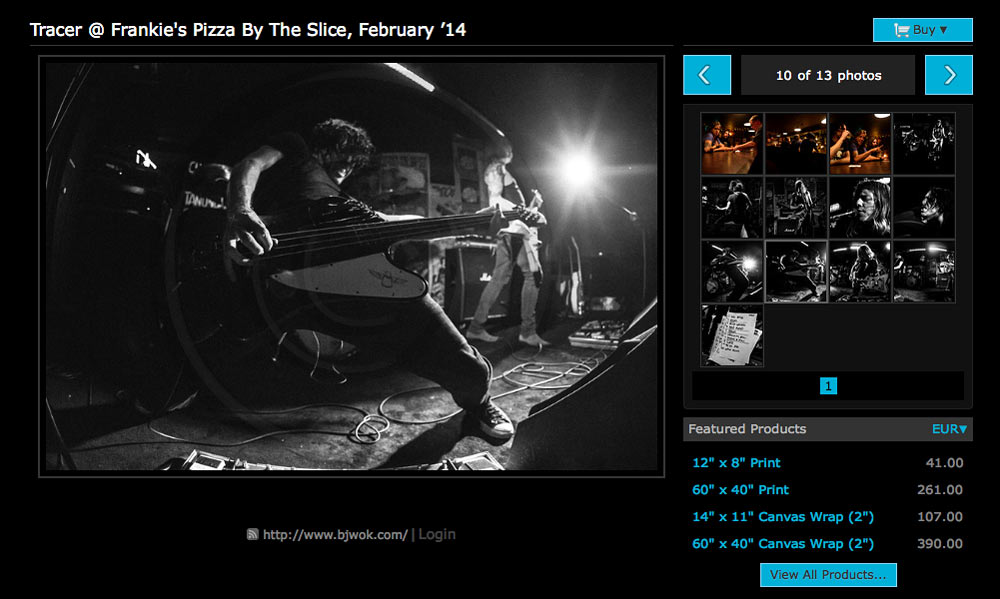Visit the http://www.bjwok.com/ link
Screen dimensions: 1000x599
tap(335, 535)
